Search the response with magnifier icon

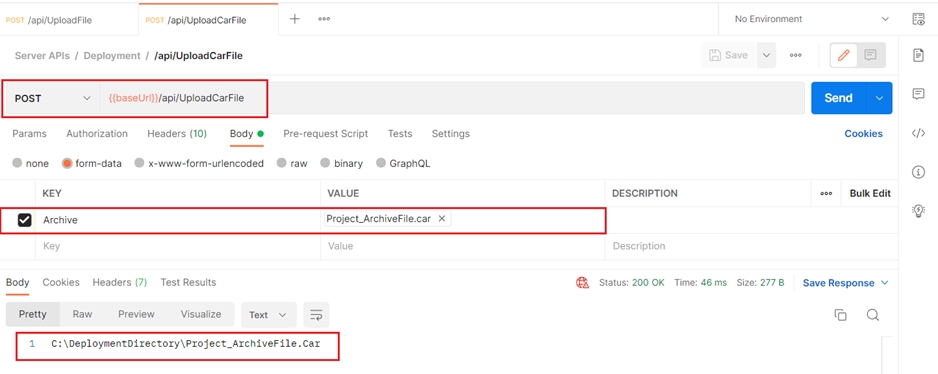[x=873, y=315]
